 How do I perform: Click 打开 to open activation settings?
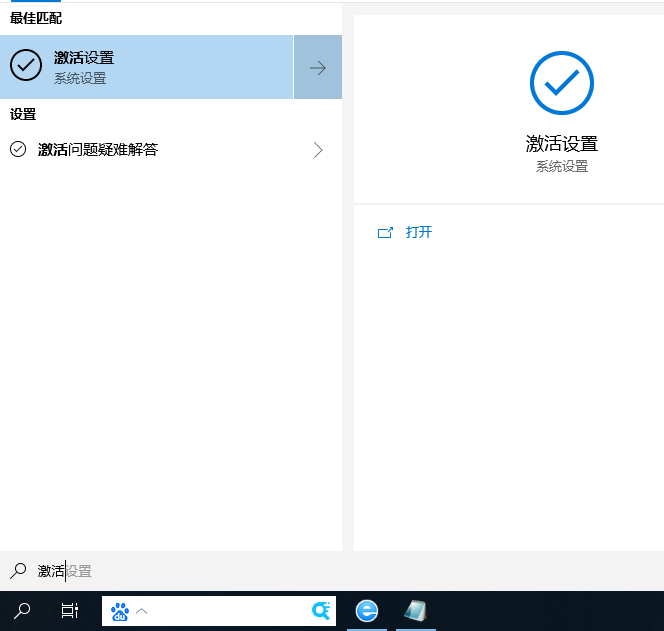(x=419, y=232)
